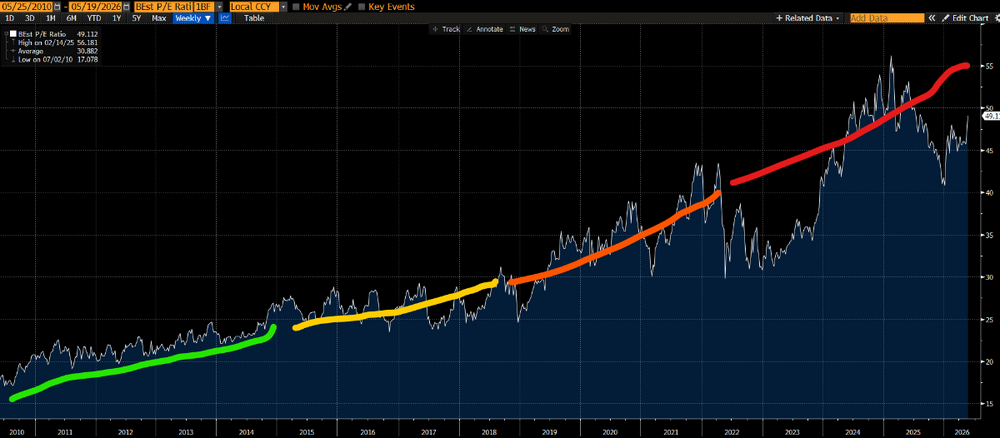1000x438 pixels.
Task: Enable the Mov Avgs checkbox
Action: (297, 7)
